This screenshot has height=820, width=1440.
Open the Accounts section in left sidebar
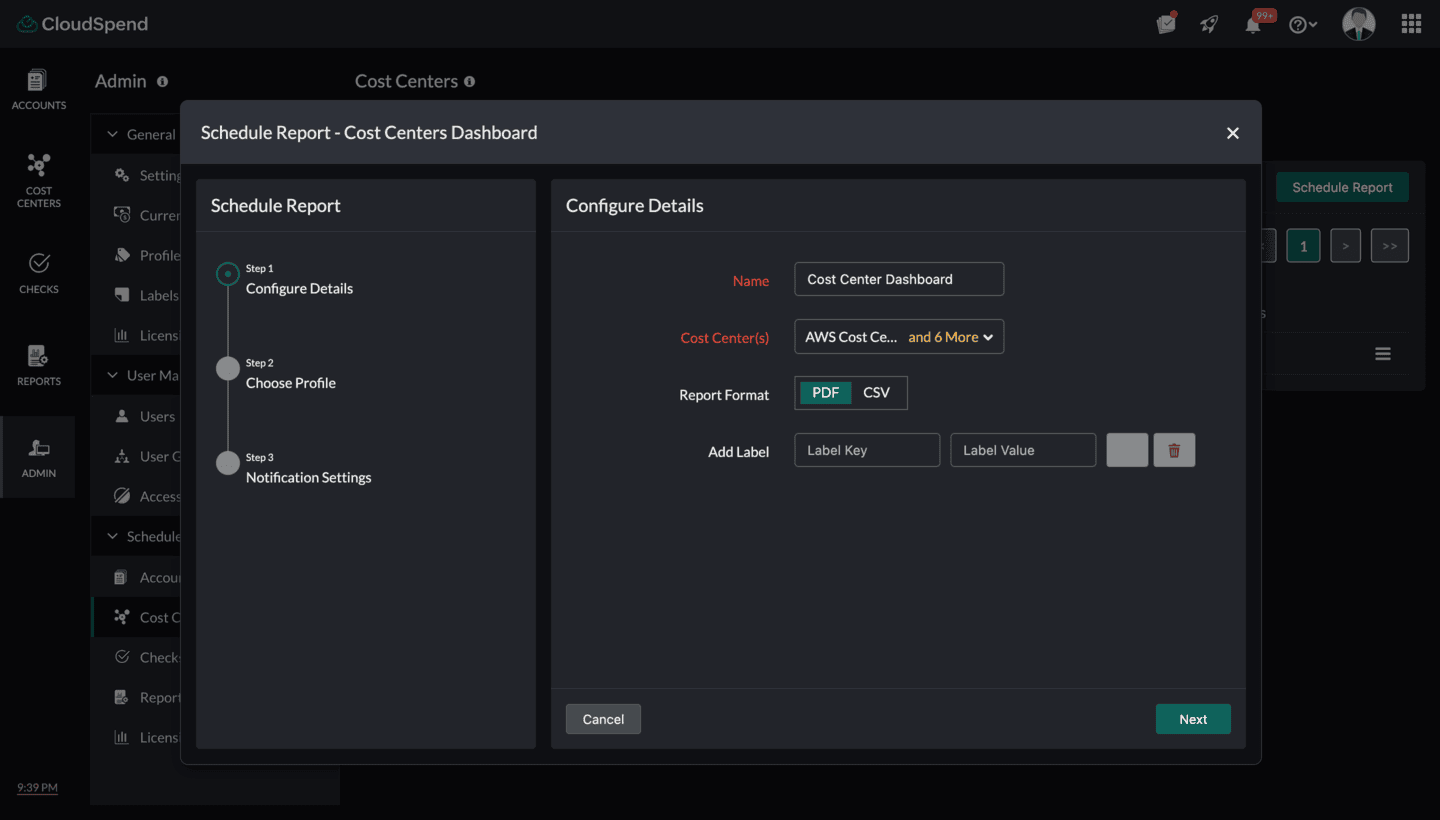[38, 88]
